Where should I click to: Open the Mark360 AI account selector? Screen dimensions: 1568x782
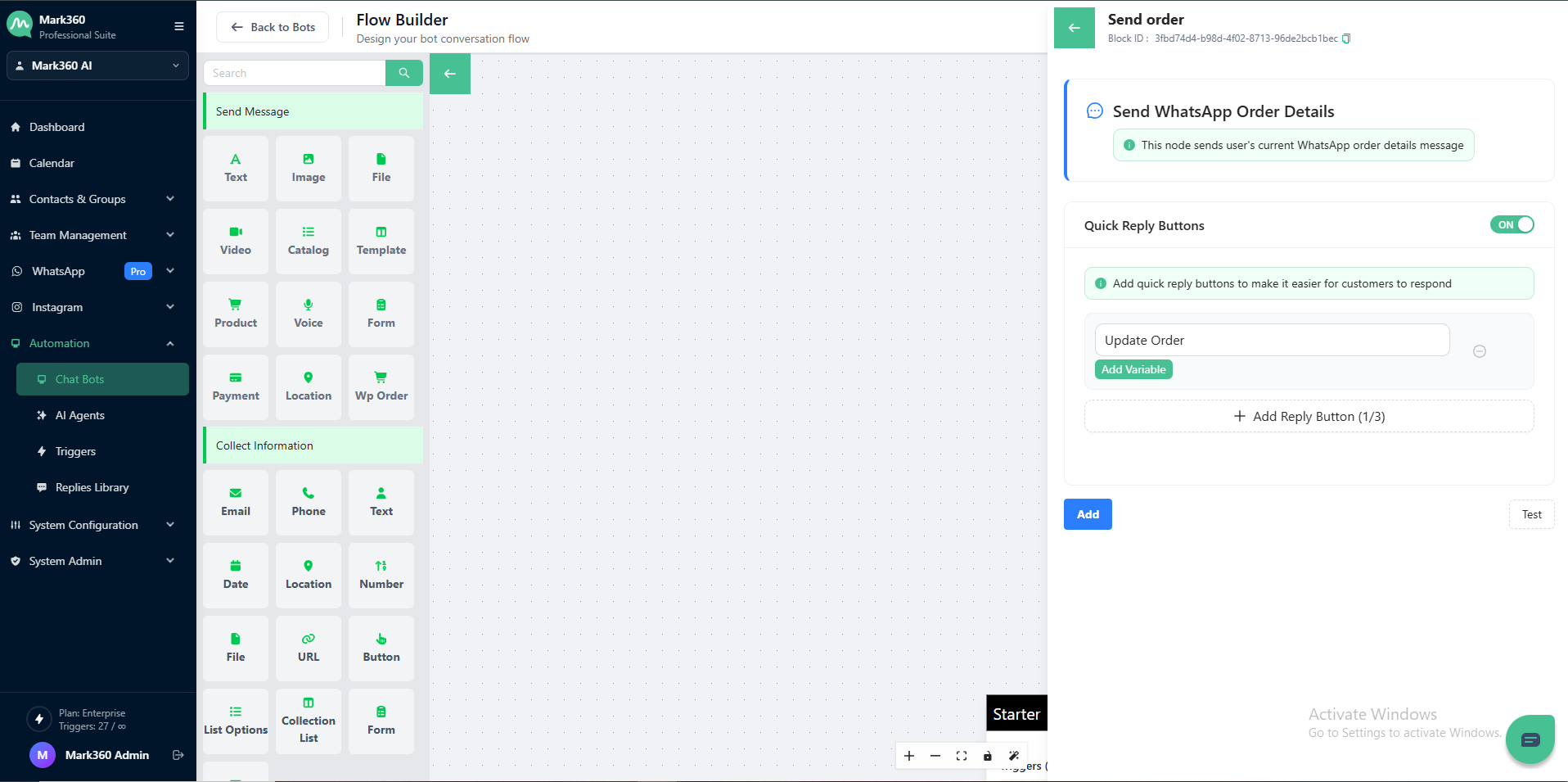point(97,66)
